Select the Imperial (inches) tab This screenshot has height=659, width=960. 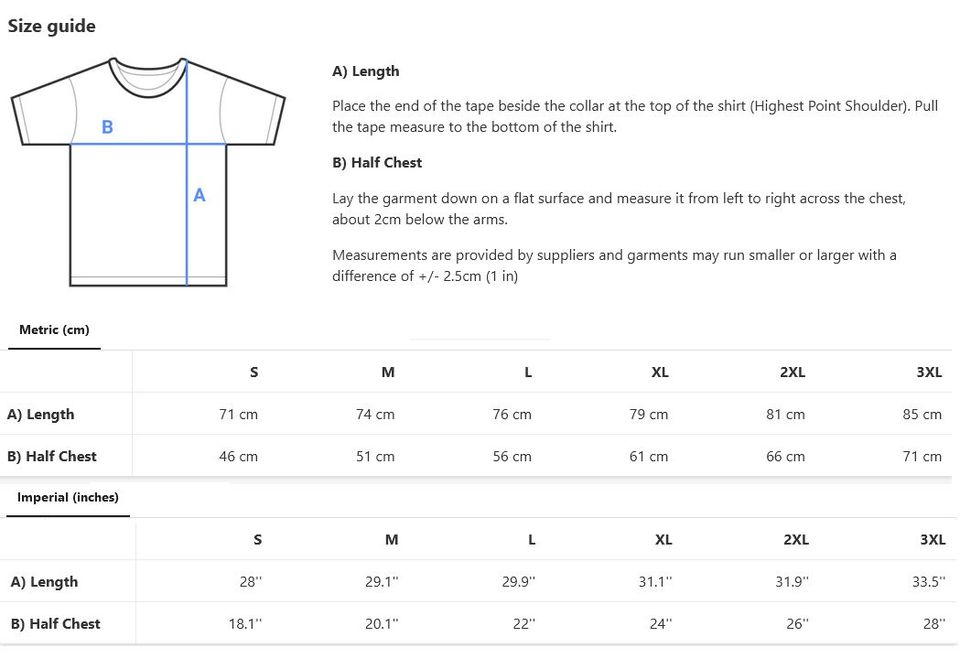point(68,497)
